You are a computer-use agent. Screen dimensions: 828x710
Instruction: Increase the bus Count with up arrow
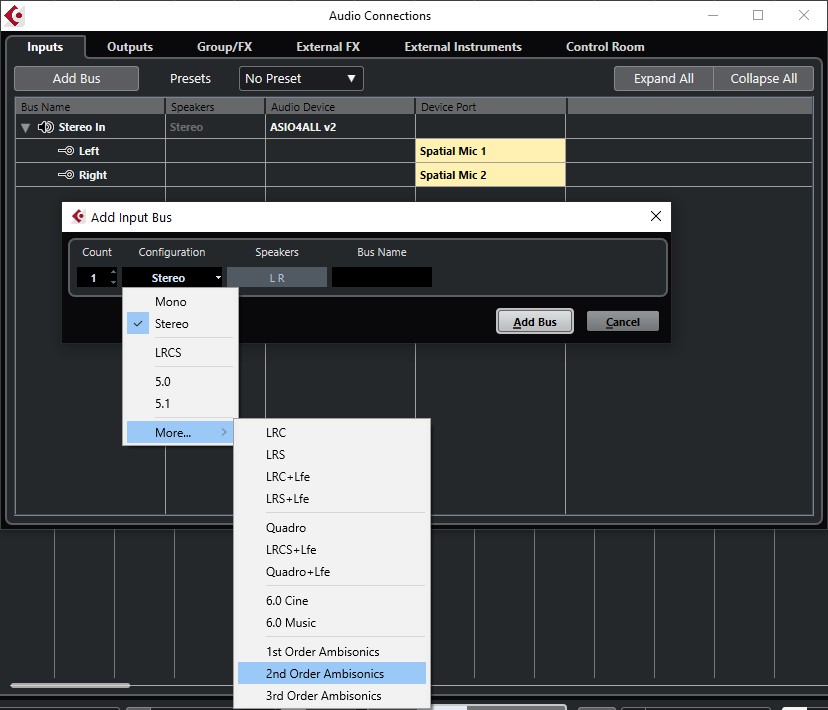pos(113,272)
